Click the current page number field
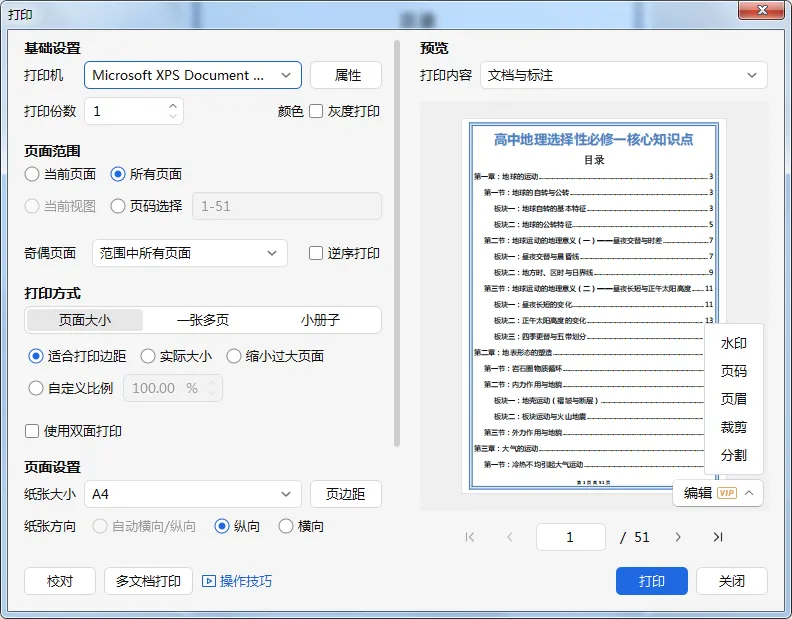 [571, 537]
